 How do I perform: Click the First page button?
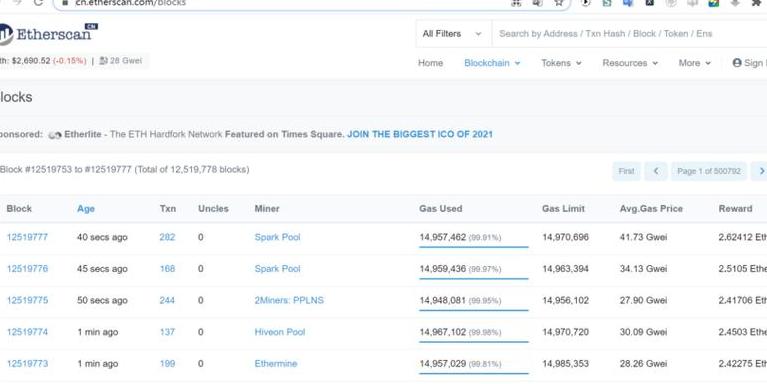click(x=626, y=171)
